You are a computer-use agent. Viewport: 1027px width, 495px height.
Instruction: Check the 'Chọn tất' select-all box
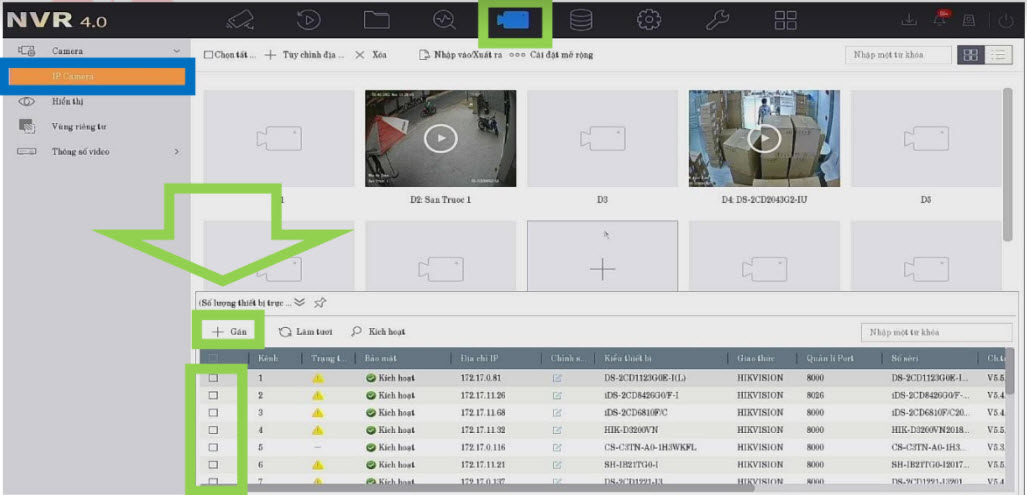click(208, 55)
